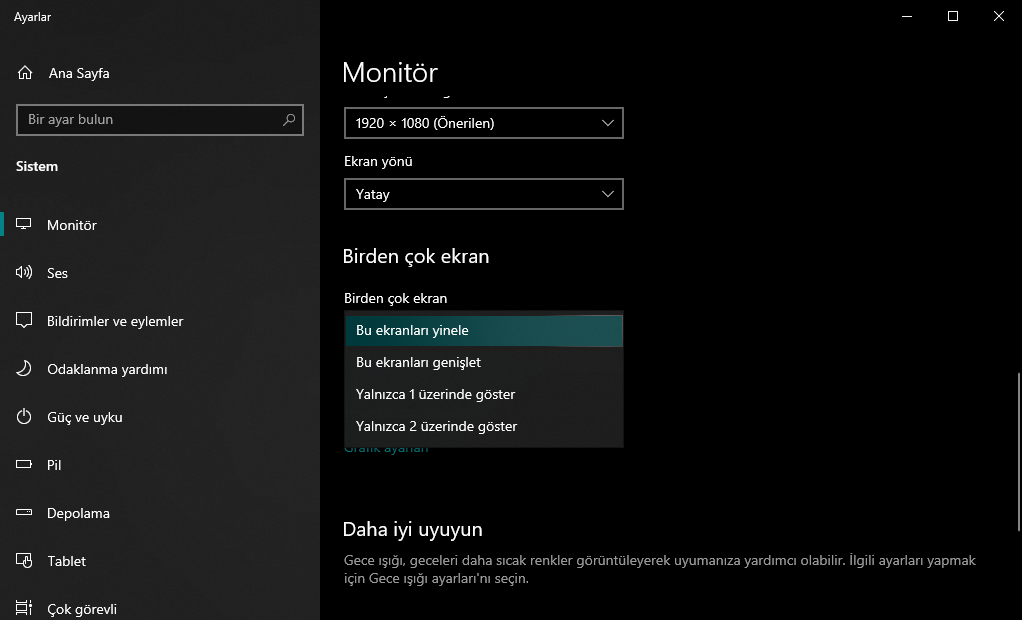Click the Ses speaker icon

point(24,273)
